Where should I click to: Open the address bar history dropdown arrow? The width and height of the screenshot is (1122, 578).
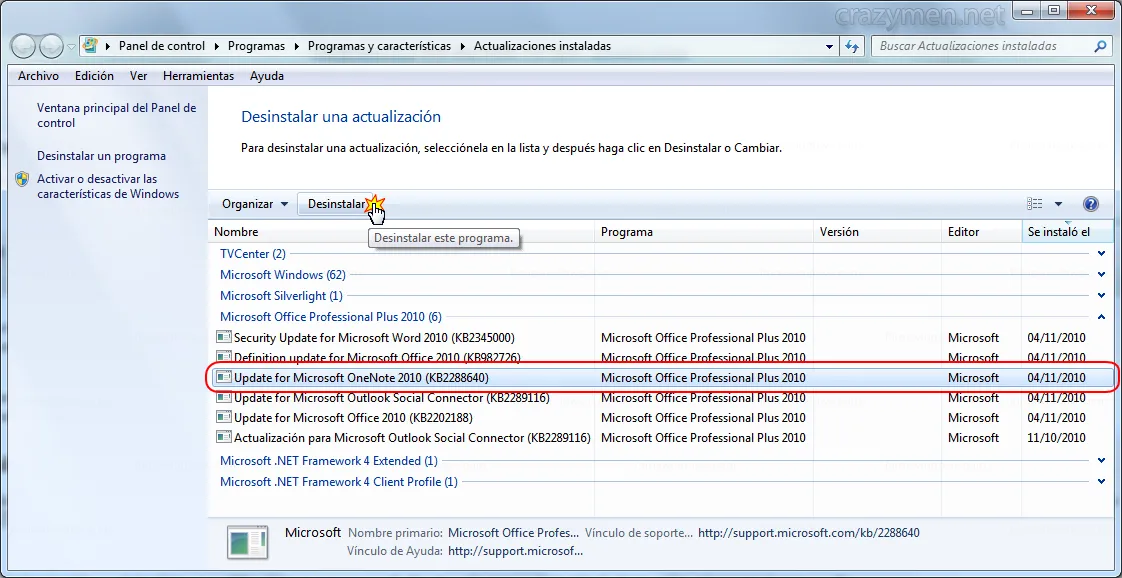829,46
